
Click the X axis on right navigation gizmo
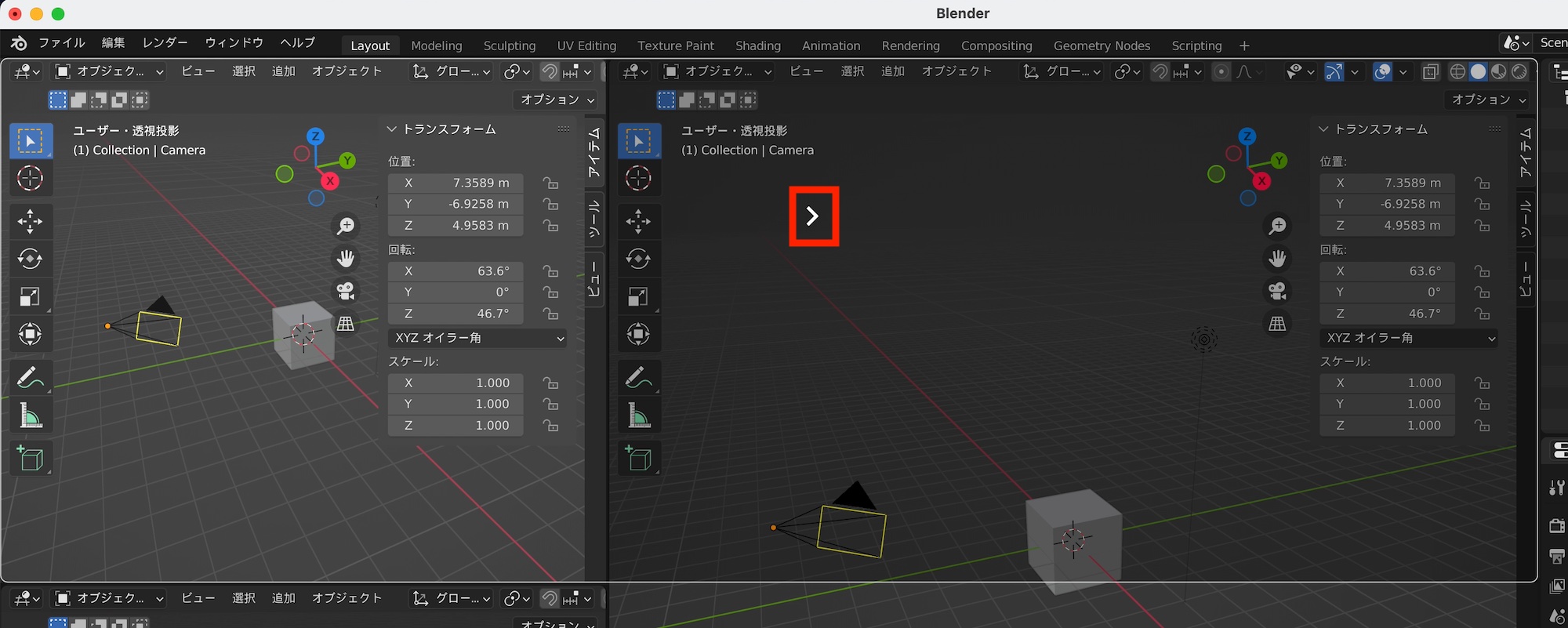point(1261,181)
